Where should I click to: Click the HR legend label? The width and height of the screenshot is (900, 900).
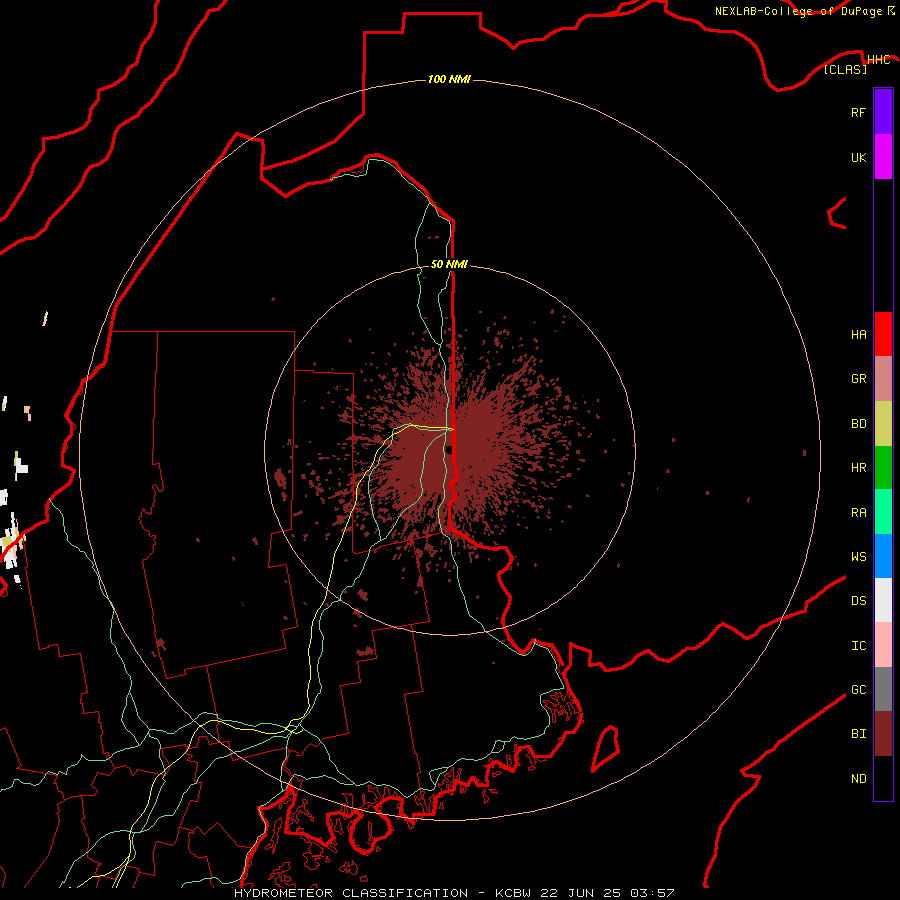pos(858,468)
